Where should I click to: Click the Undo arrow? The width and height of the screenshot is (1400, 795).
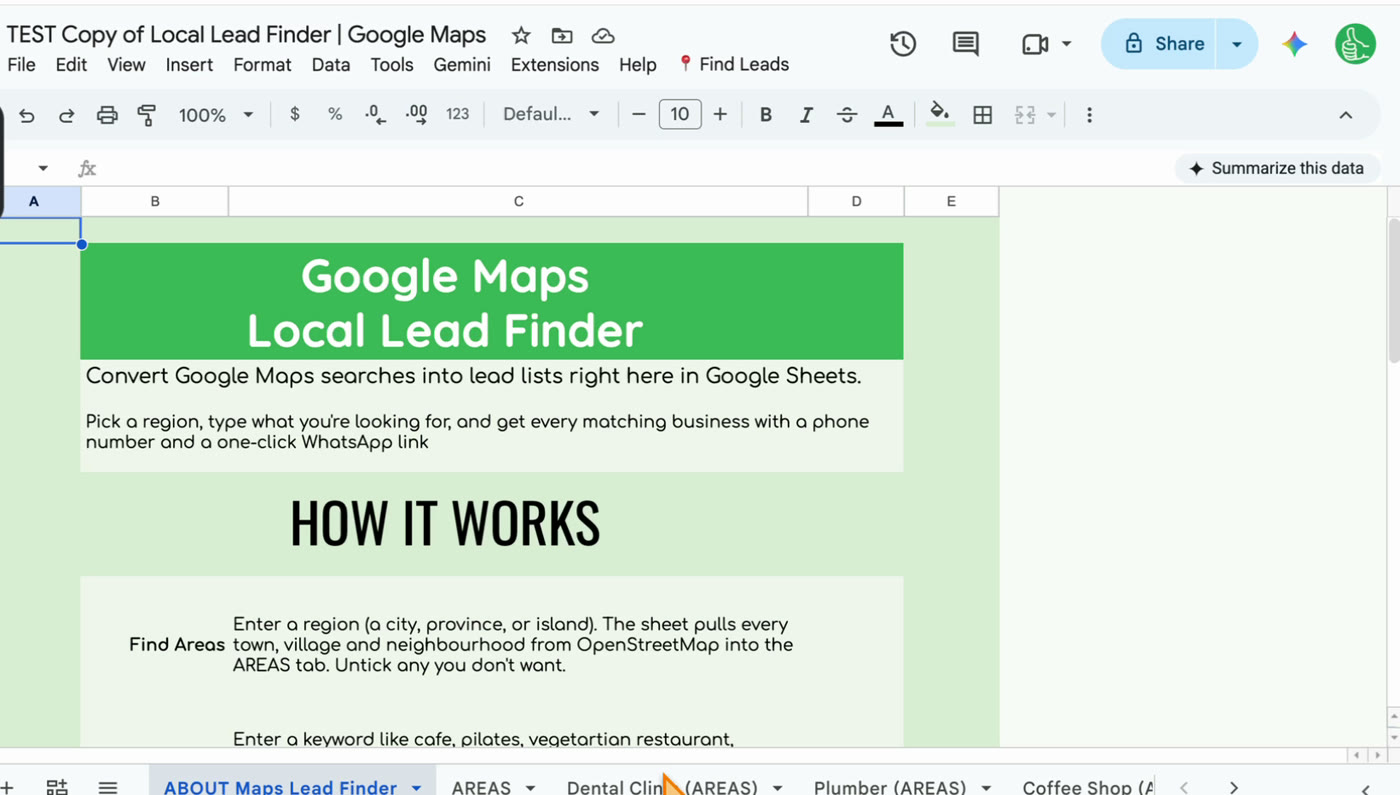pyautogui.click(x=27, y=115)
